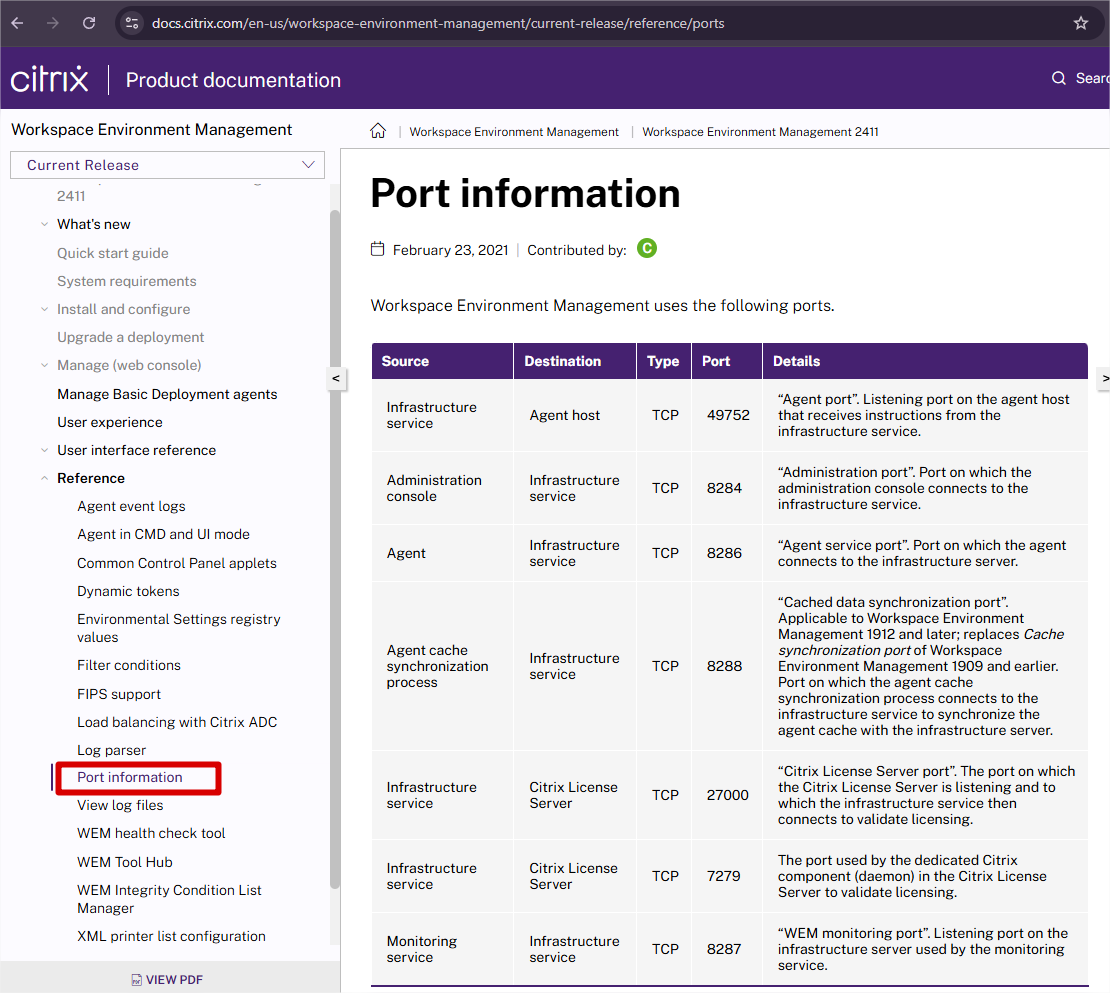Click the sidebar Workspace Environment Management title

[x=151, y=130]
